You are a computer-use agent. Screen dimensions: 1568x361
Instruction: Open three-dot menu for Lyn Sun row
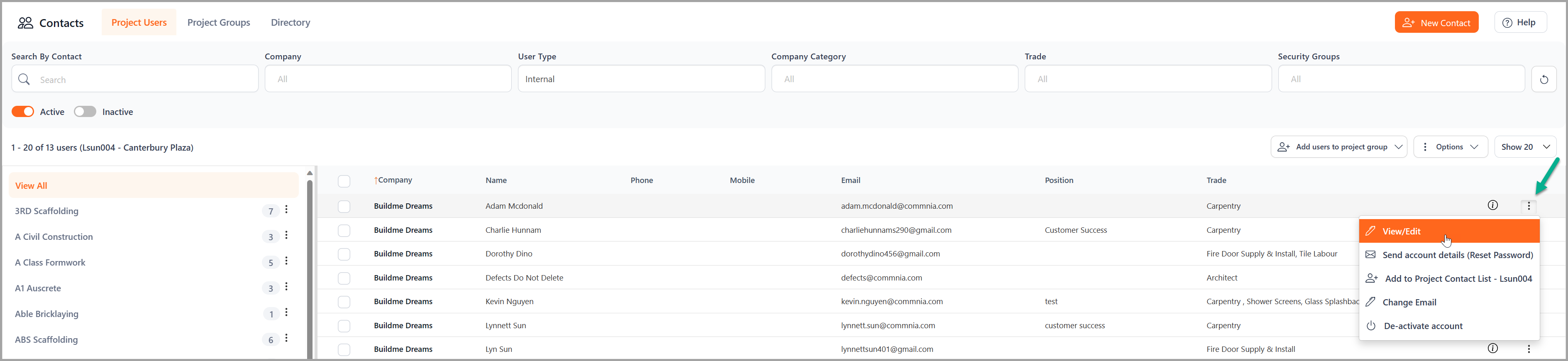1529,349
